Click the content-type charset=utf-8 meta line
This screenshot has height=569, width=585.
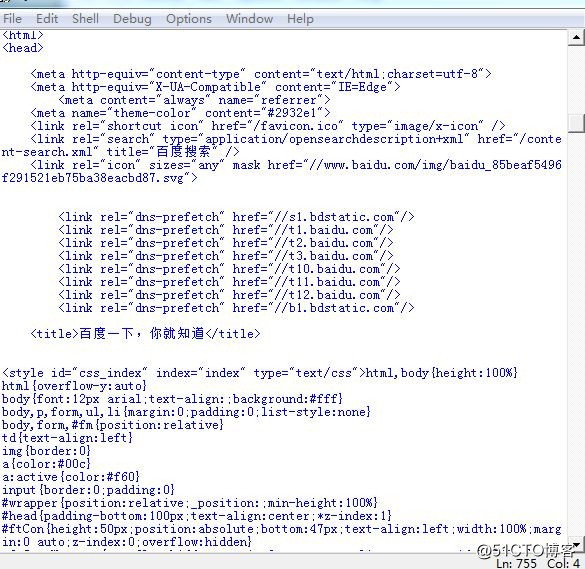pos(261,74)
